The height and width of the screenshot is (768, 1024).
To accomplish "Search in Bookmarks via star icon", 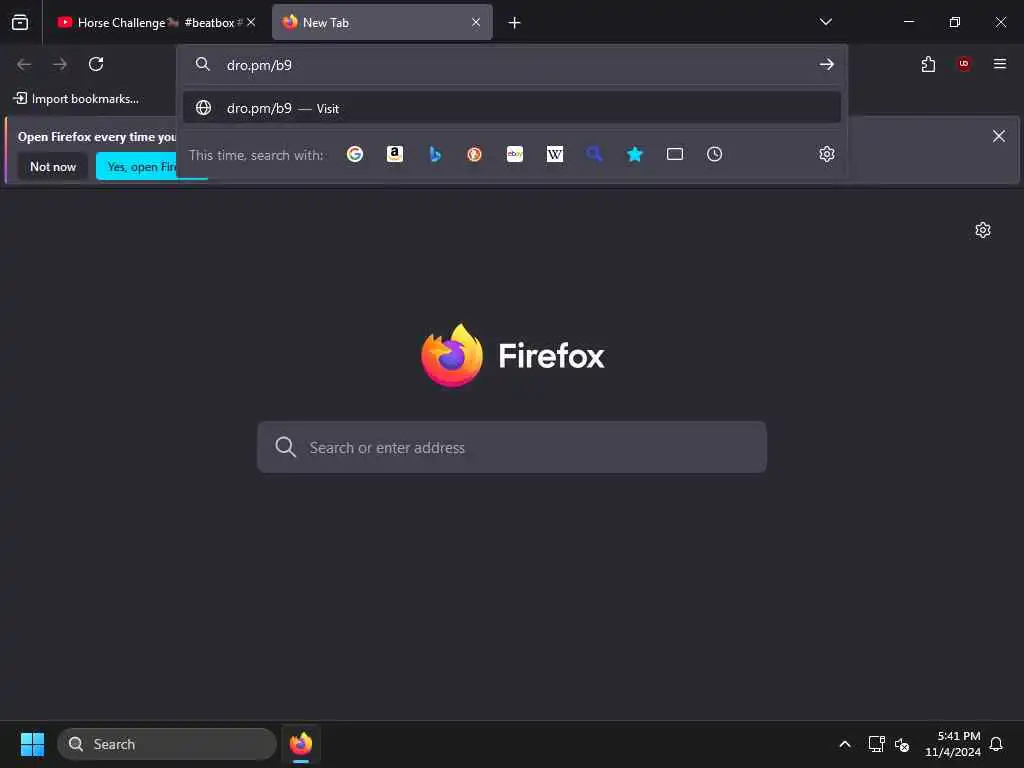I will point(635,154).
